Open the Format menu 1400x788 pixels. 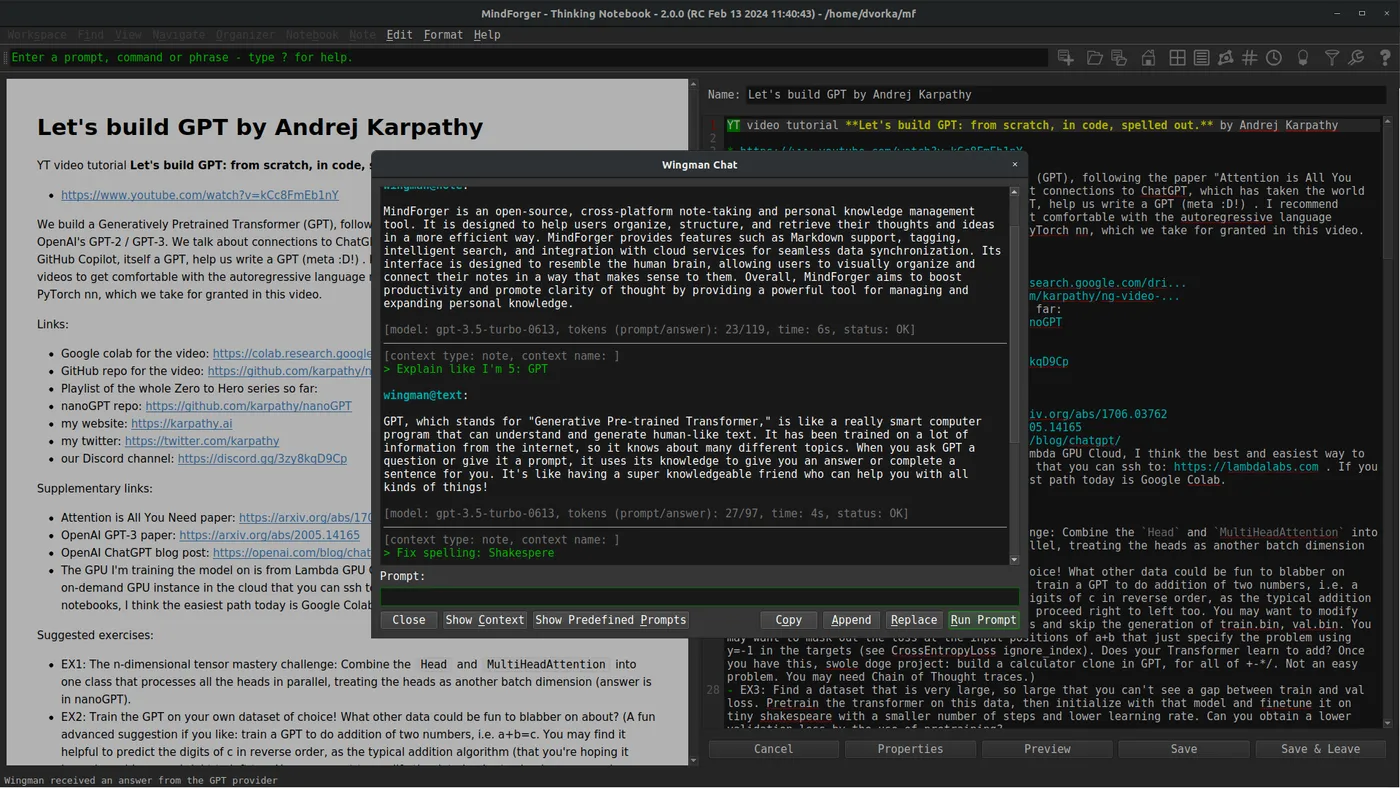(x=443, y=34)
